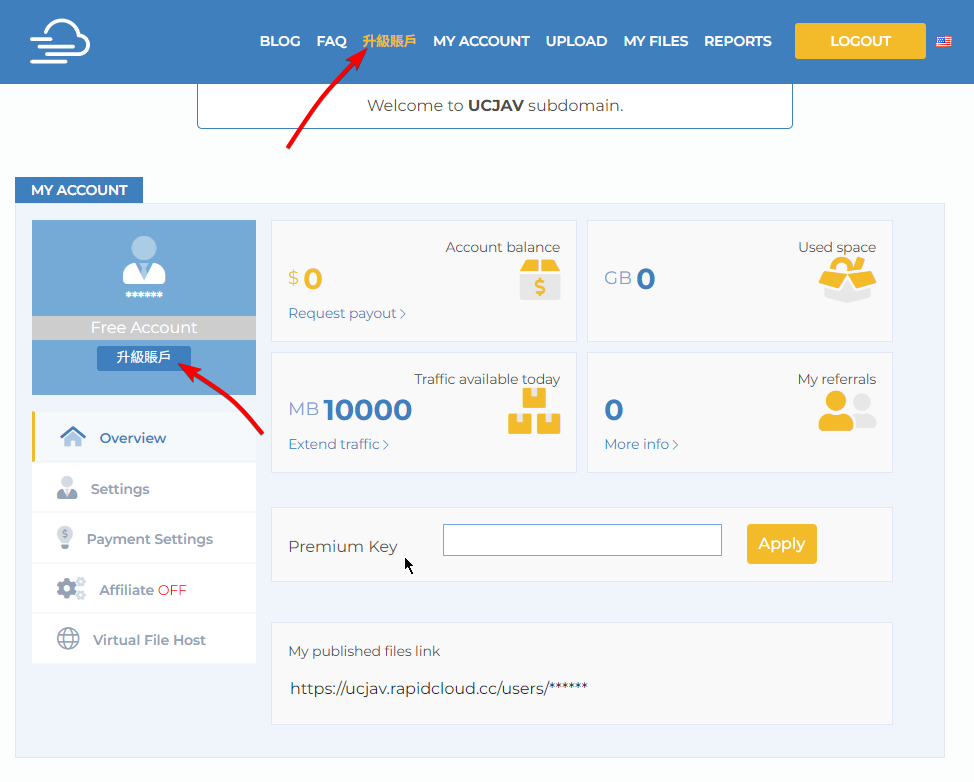Go to MY FILES in navigation

[x=655, y=42]
